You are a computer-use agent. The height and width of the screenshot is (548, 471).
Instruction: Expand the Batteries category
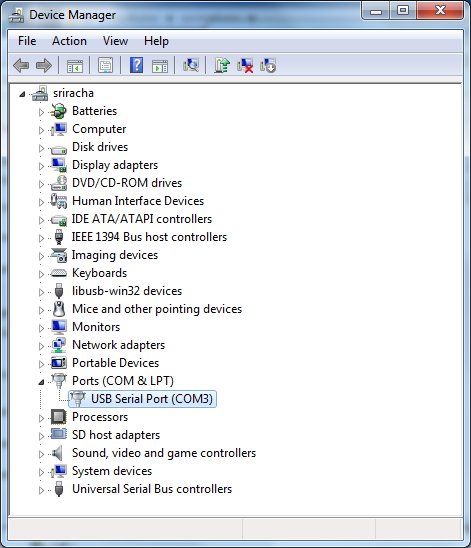click(x=41, y=112)
